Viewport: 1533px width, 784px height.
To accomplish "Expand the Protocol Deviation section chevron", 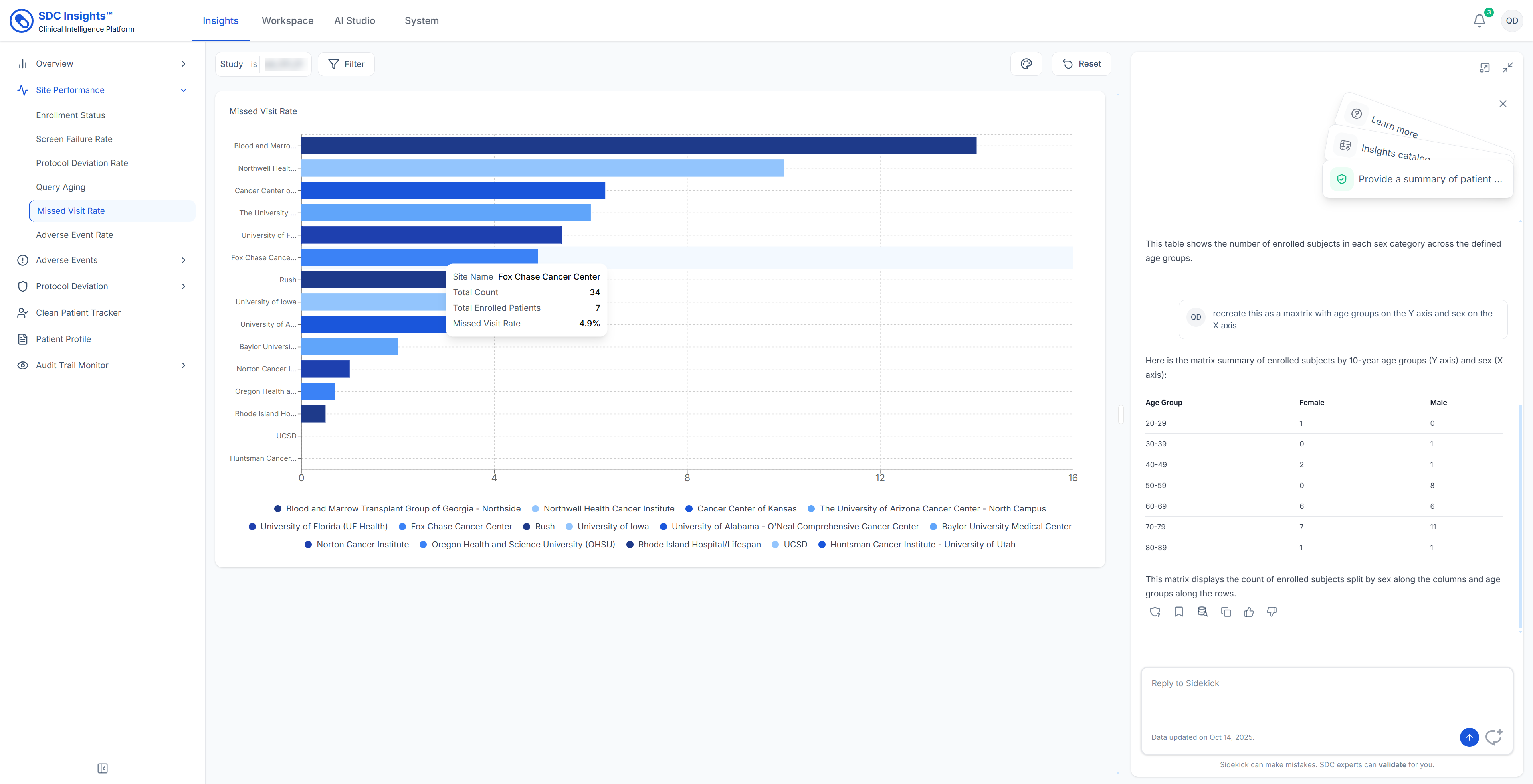I will coord(183,286).
